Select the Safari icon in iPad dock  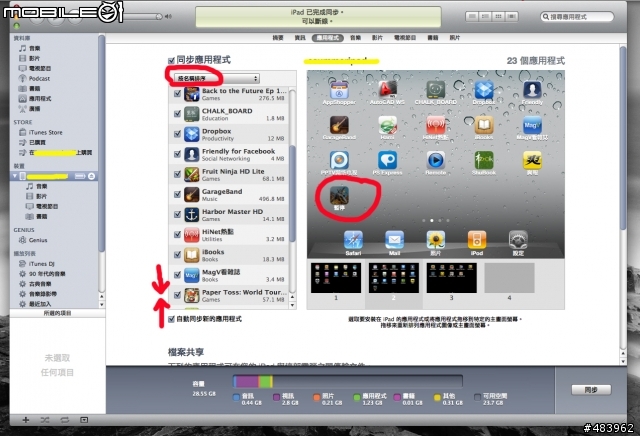click(x=353, y=240)
